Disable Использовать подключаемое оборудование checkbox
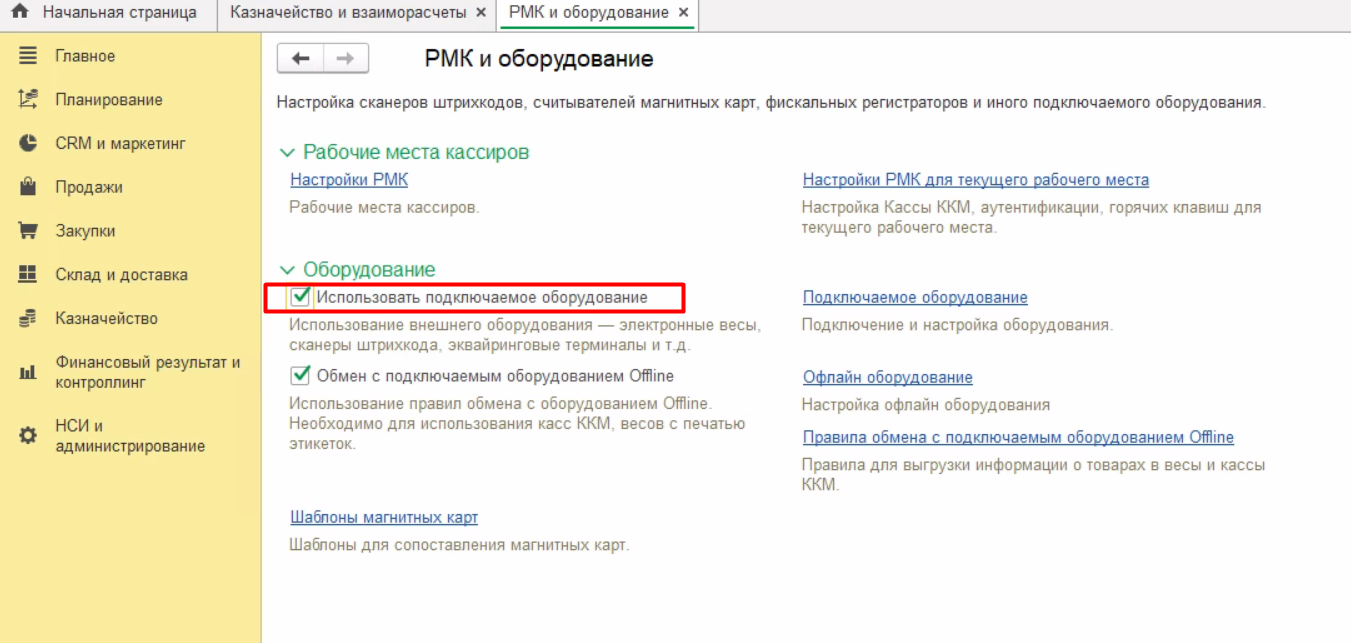This screenshot has height=643, width=1351. tap(300, 297)
